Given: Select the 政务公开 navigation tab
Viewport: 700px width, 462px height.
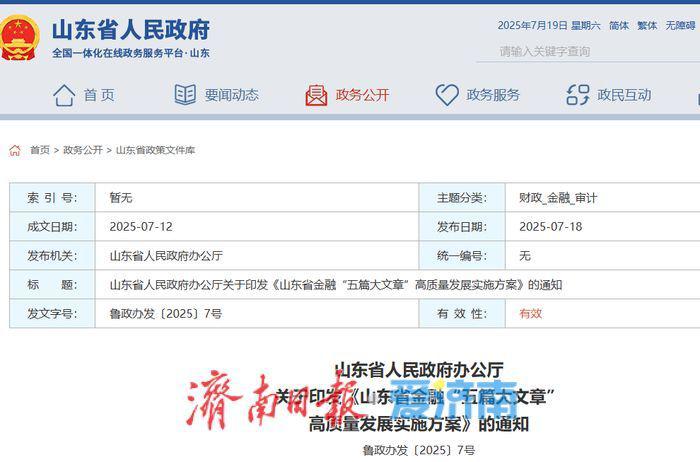Looking at the screenshot, I should tap(362, 95).
